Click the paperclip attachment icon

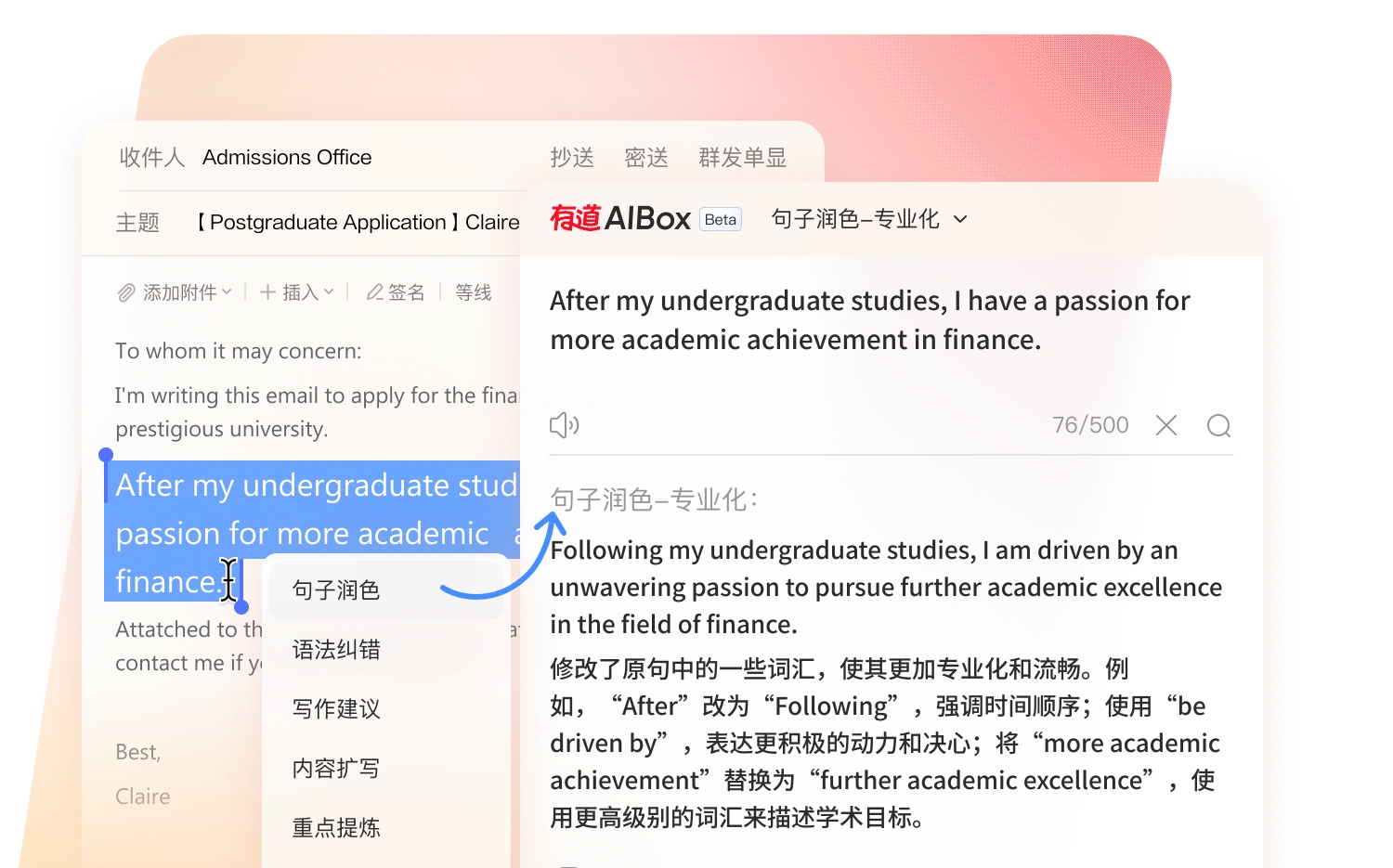pyautogui.click(x=126, y=293)
